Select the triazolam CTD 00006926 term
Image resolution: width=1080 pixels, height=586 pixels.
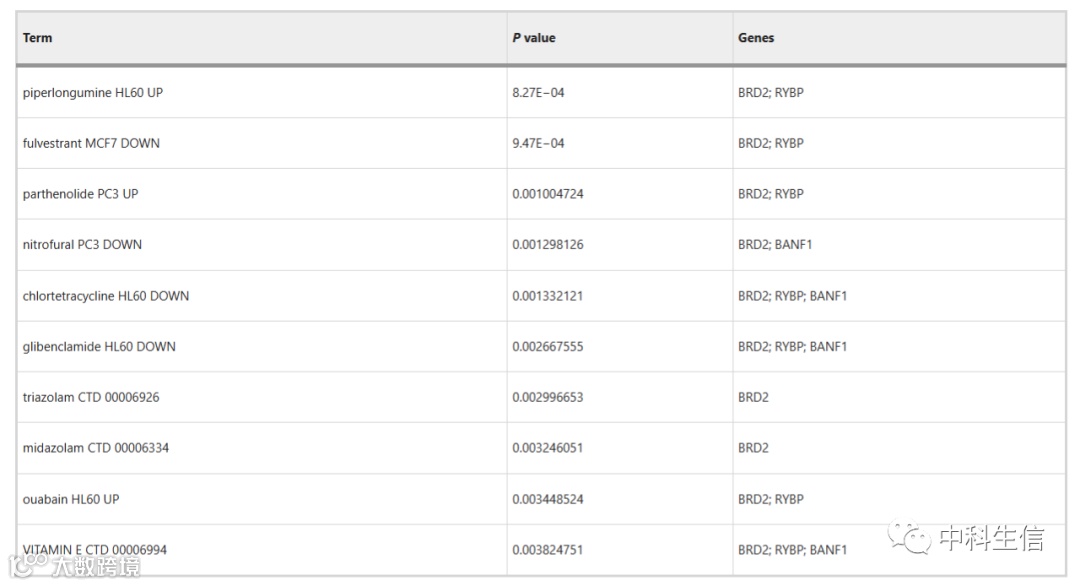pos(91,397)
